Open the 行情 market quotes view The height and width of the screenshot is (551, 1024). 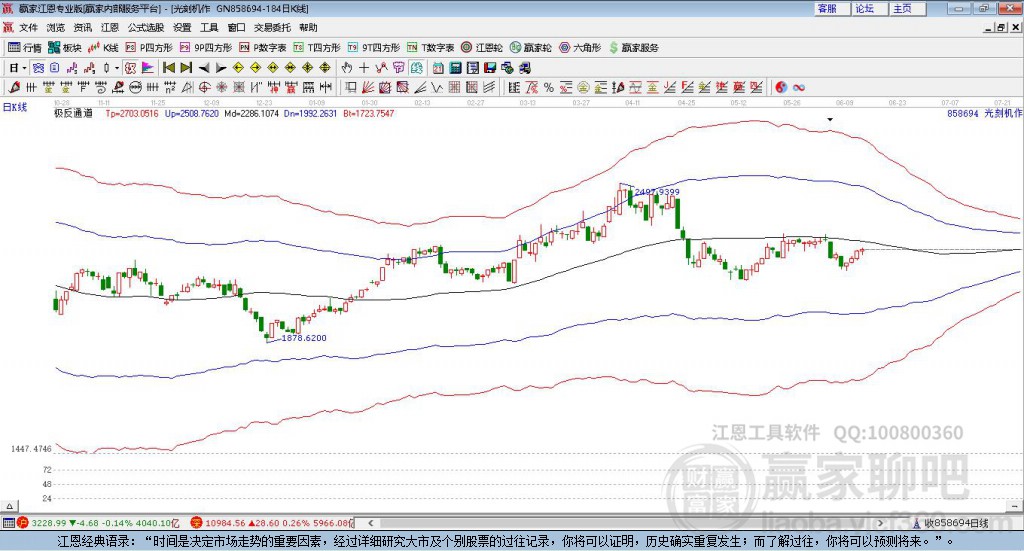[24, 48]
